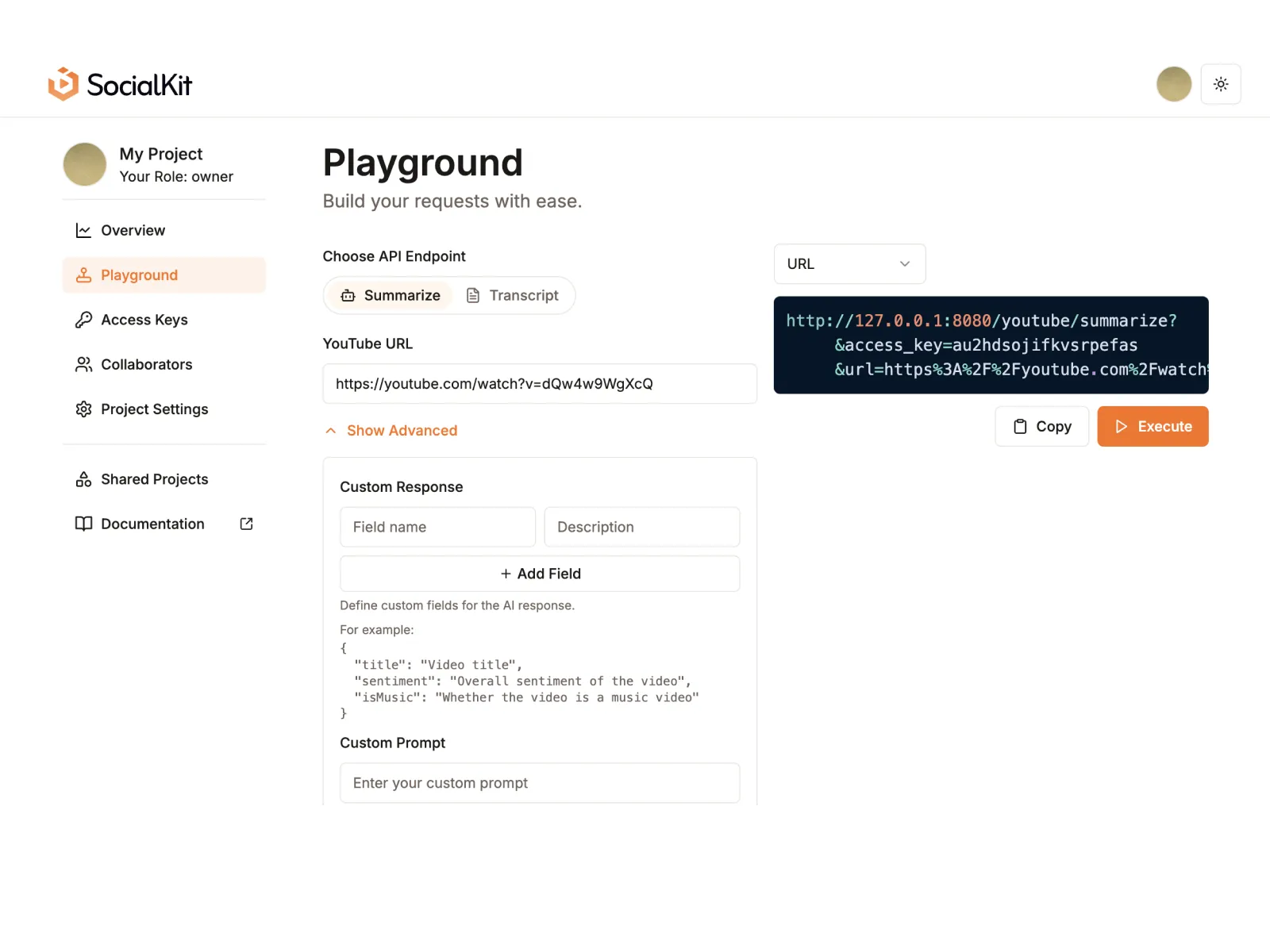Click the Project Settings gear icon
Image resolution: width=1270 pixels, height=952 pixels.
pos(83,409)
